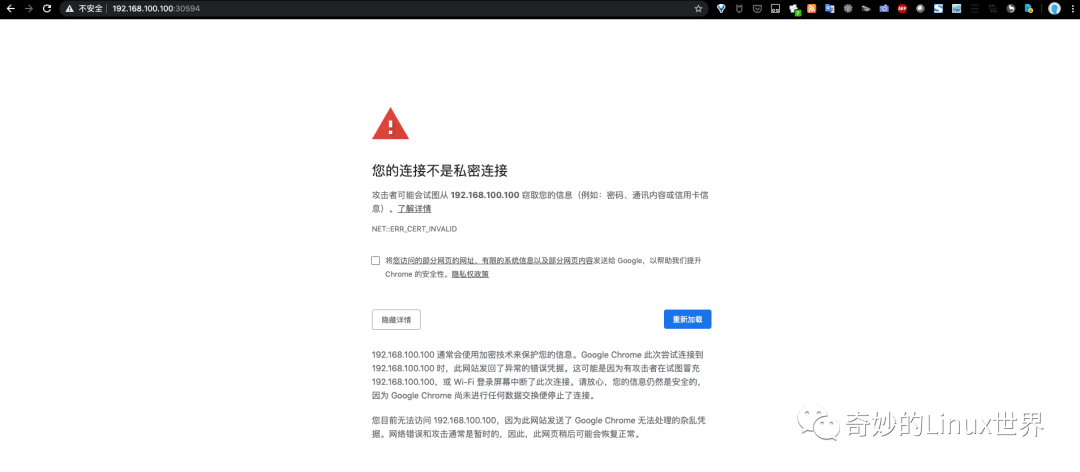
Task: Click the 隐藏详情 button
Action: click(396, 320)
